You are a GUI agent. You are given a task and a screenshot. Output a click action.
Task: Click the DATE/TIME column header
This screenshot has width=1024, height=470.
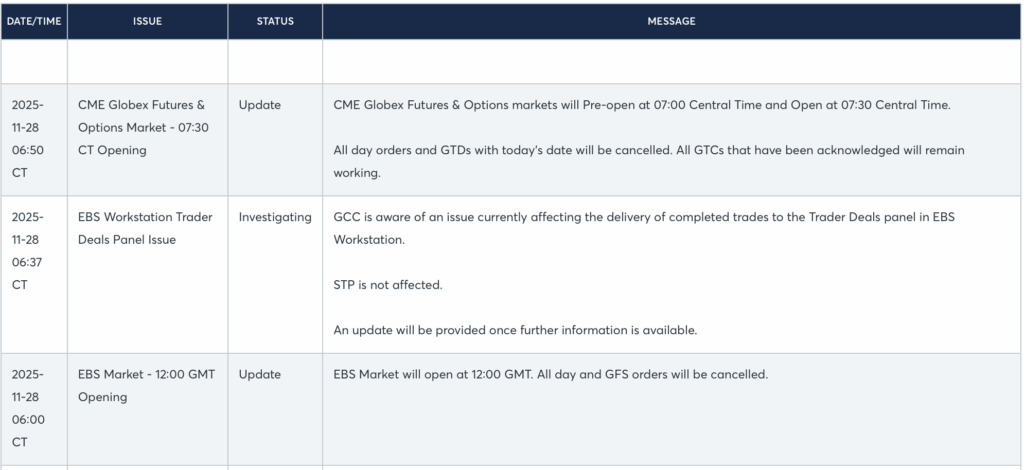34,21
